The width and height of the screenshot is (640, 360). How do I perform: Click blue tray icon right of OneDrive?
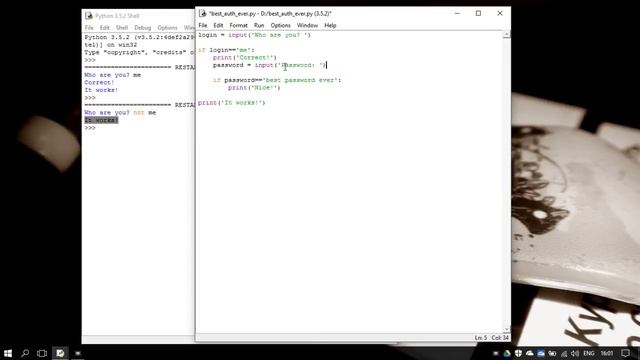(541, 353)
